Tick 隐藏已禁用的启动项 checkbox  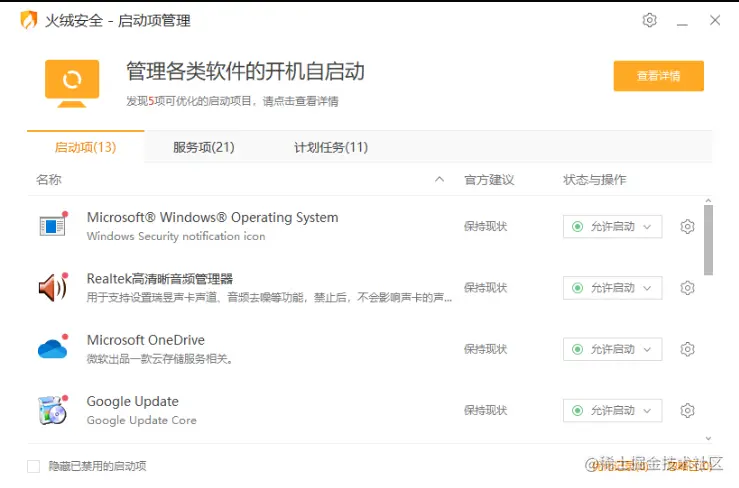[33, 466]
